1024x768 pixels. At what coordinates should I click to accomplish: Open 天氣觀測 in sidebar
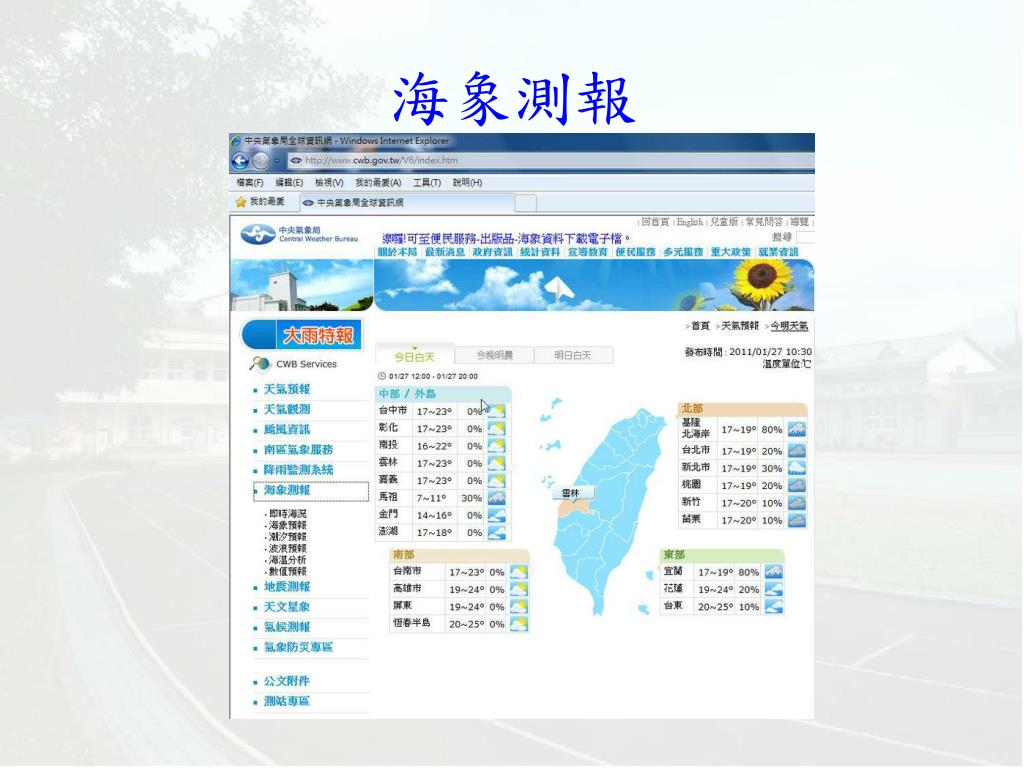point(287,410)
